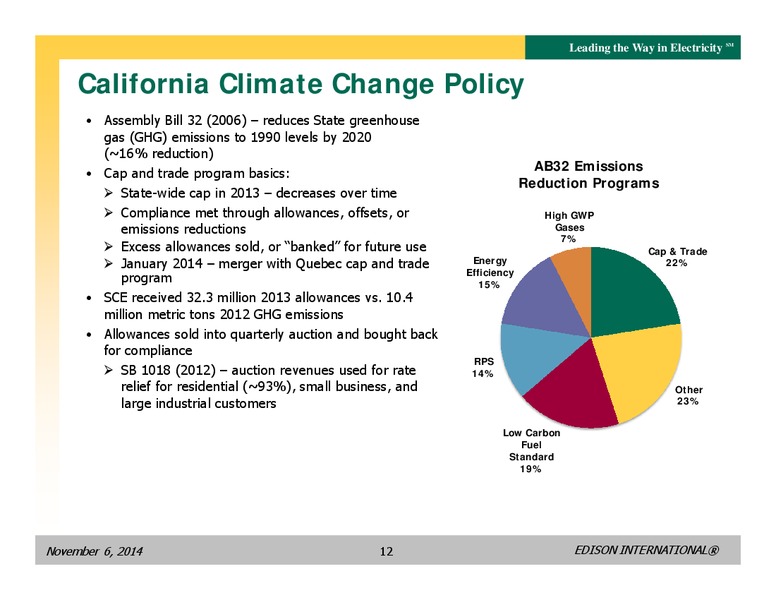
Task: Click the dark red Low Carbon Fuel slice
Action: [x=577, y=391]
